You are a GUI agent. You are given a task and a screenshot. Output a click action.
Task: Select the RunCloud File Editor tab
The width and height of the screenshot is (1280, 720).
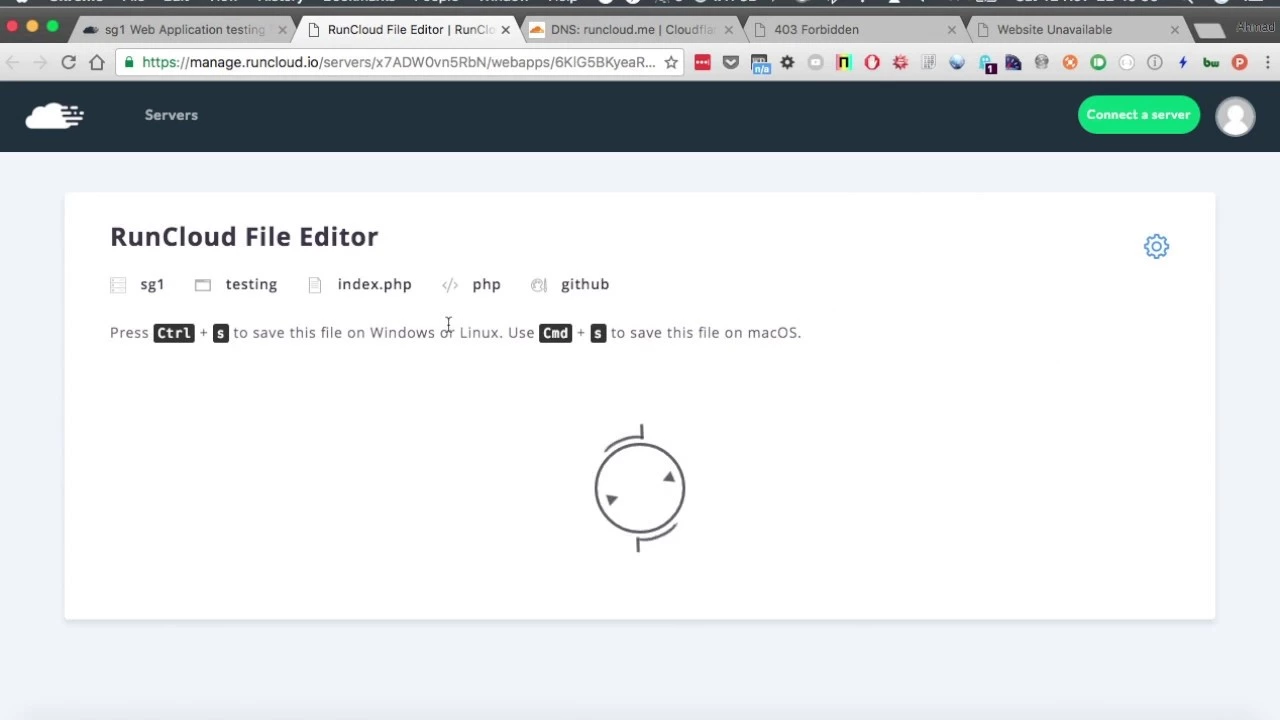pyautogui.click(x=410, y=30)
